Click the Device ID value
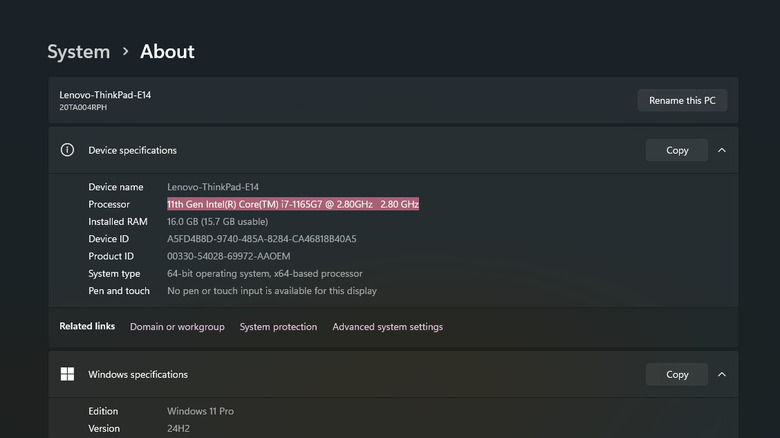The image size is (780, 438). point(261,239)
